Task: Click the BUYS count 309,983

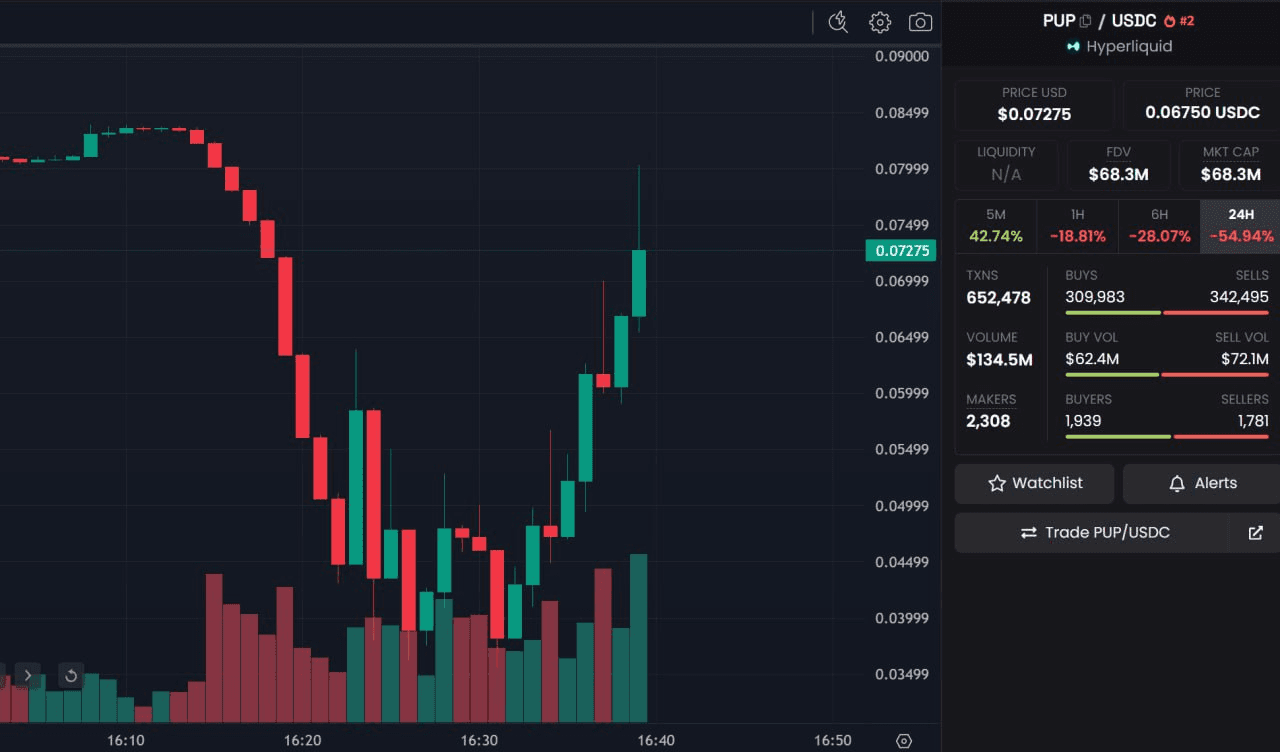Action: coord(1095,297)
